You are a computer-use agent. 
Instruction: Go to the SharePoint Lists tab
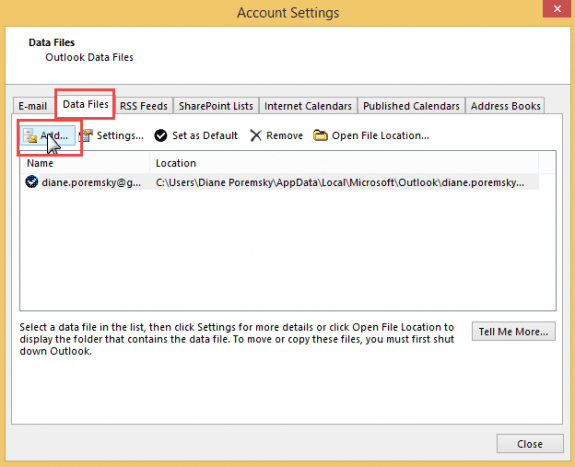216,106
